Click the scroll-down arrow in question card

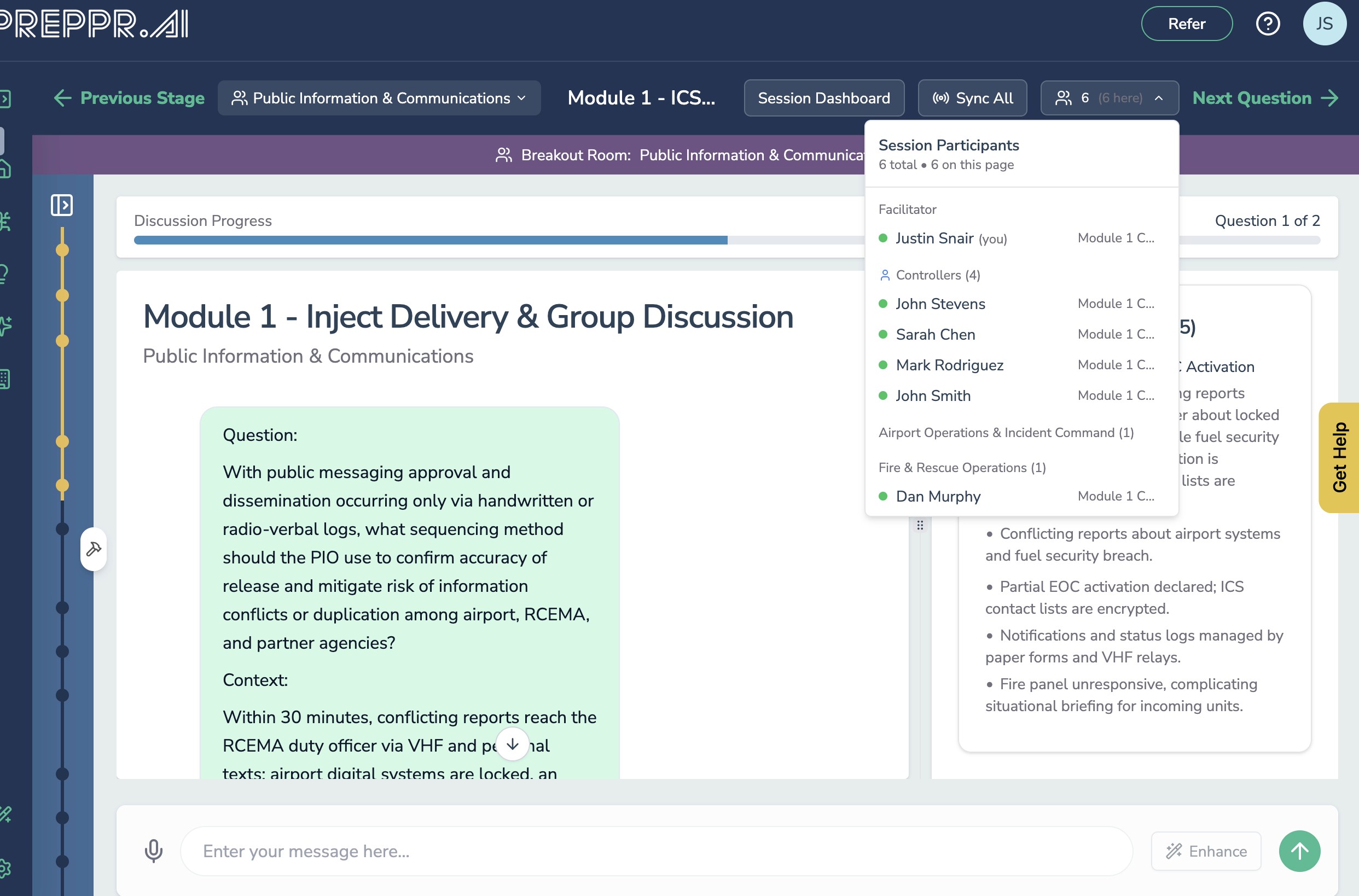point(512,744)
